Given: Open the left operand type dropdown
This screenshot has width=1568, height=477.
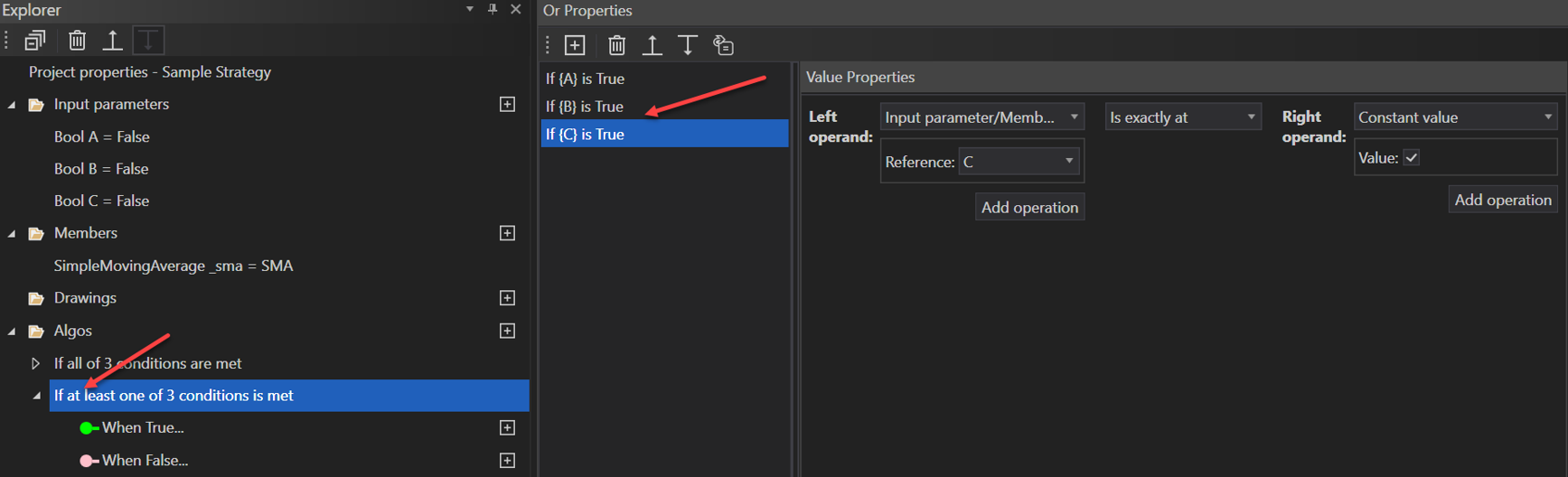Looking at the screenshot, I should coord(981,117).
